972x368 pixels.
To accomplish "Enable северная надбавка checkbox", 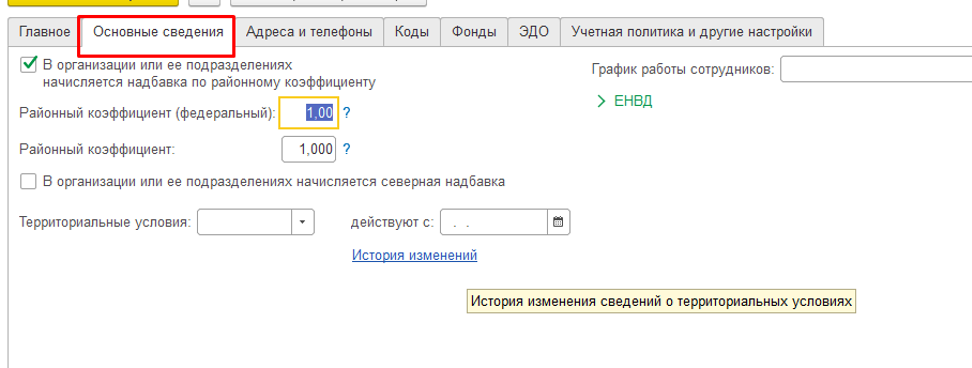I will (x=29, y=182).
